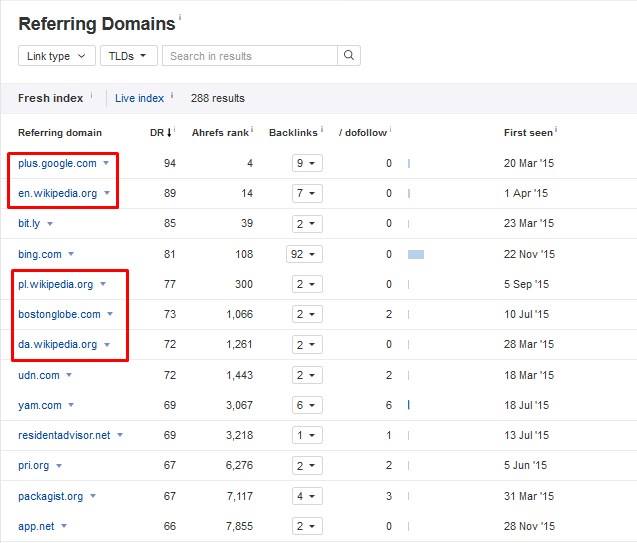Click the search magnifier icon
637x543 pixels.
349,56
